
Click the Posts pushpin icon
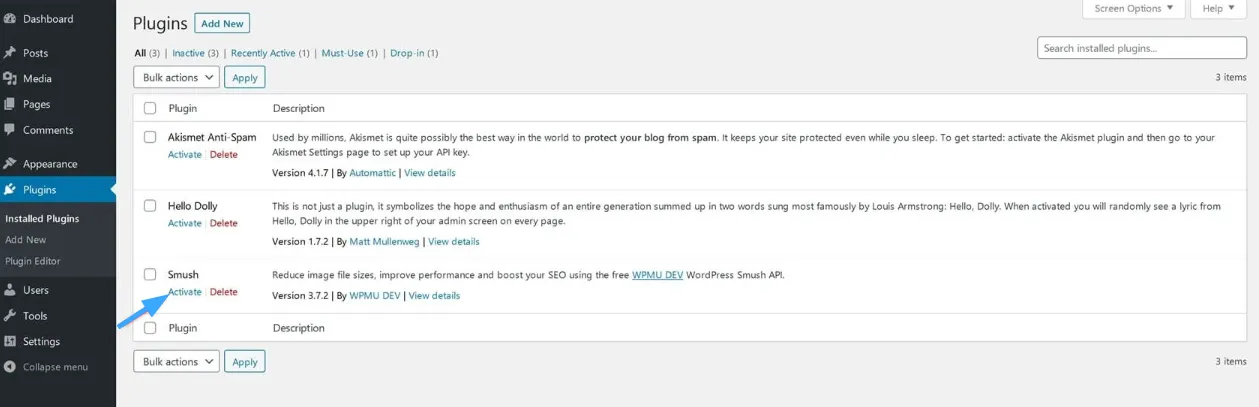point(10,53)
